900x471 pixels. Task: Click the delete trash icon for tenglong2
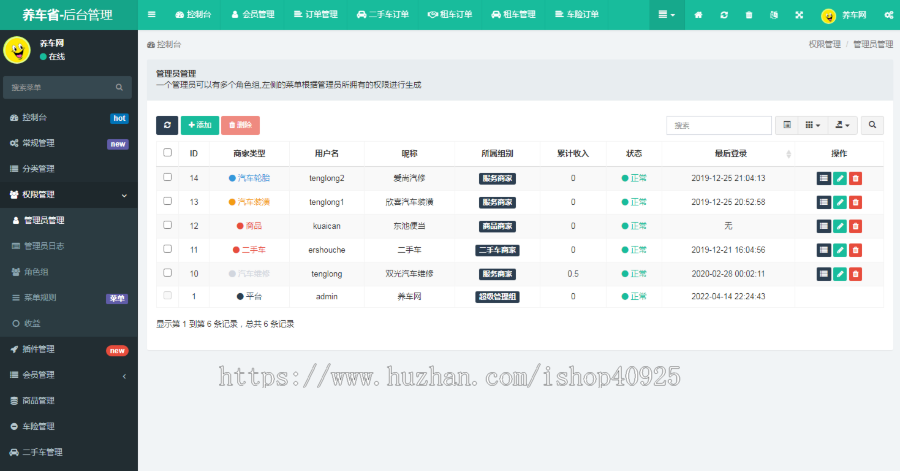point(855,178)
